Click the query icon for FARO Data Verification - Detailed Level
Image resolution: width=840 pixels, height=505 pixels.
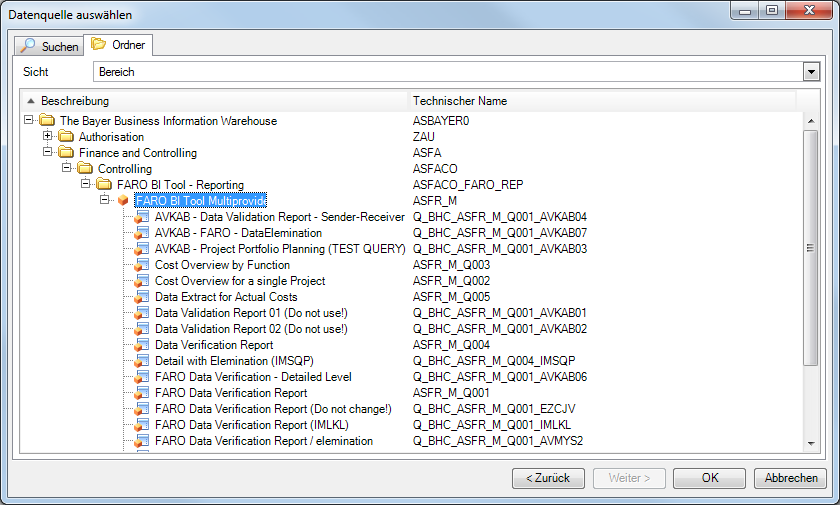click(141, 377)
